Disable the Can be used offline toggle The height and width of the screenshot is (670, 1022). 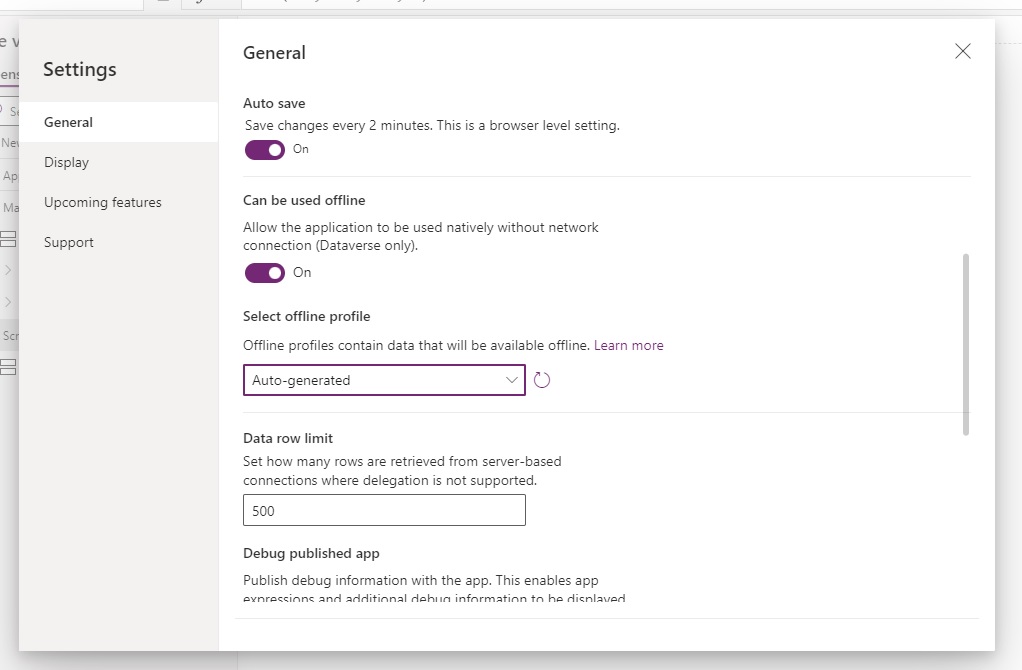click(x=265, y=273)
